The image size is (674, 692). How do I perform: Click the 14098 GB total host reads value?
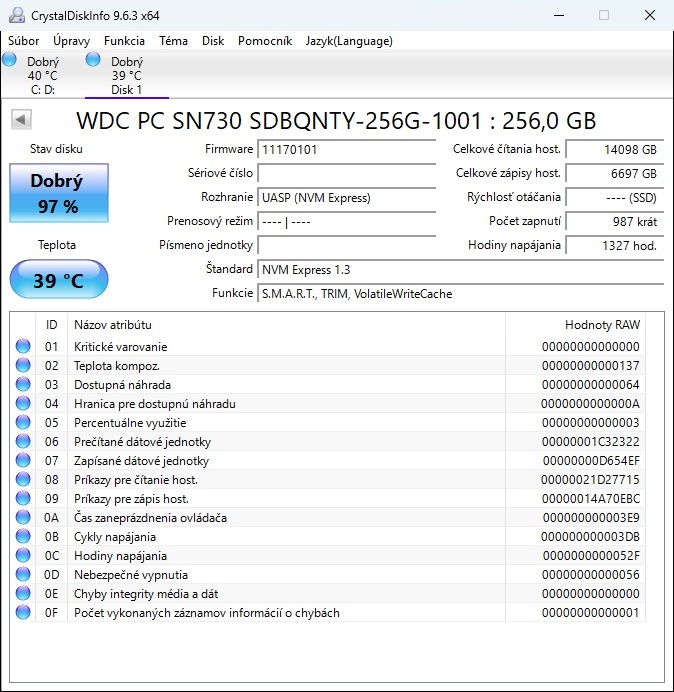coord(614,150)
